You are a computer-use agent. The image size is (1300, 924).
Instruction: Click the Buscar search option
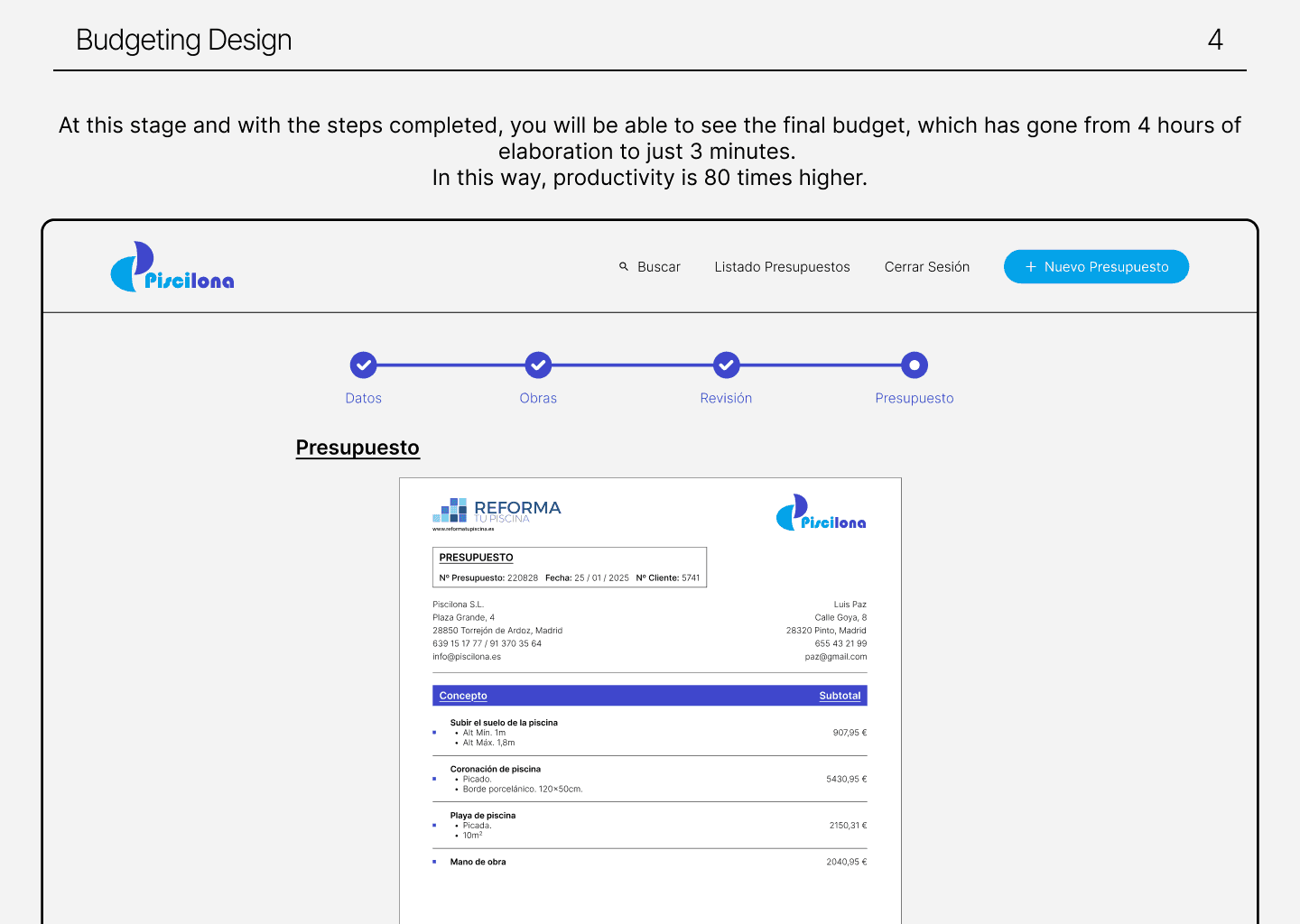pyautogui.click(x=658, y=266)
